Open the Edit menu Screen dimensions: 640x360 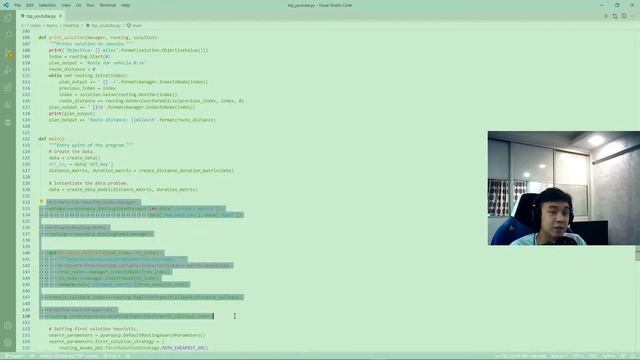30,5
